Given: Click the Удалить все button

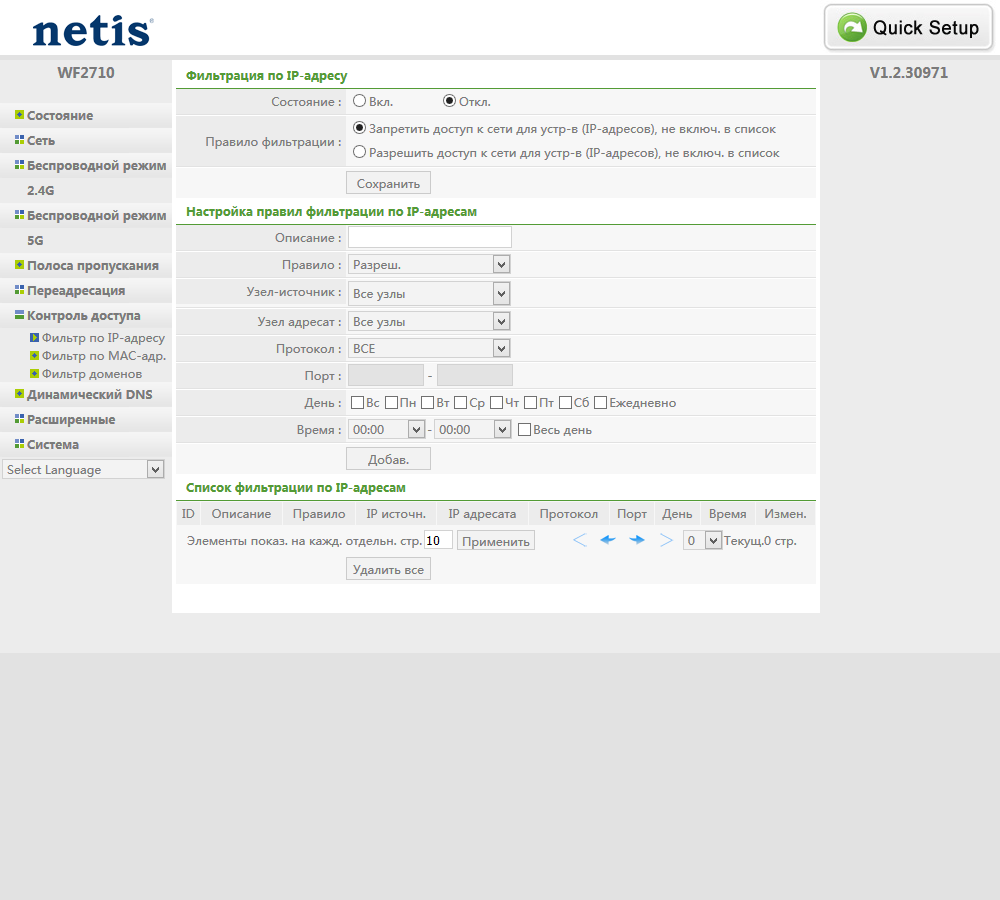Looking at the screenshot, I should click(388, 570).
